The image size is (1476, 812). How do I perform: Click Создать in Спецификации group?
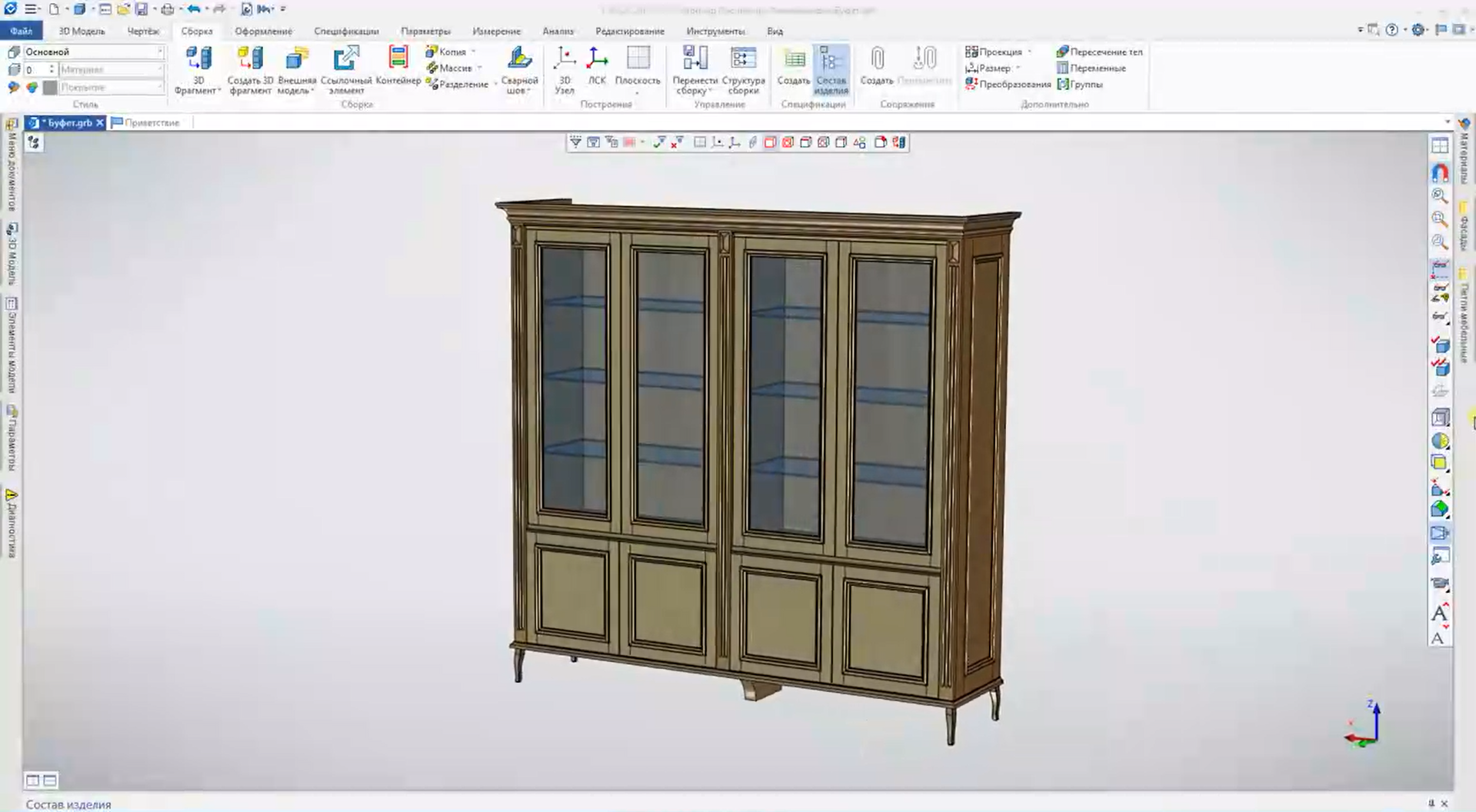(794, 66)
